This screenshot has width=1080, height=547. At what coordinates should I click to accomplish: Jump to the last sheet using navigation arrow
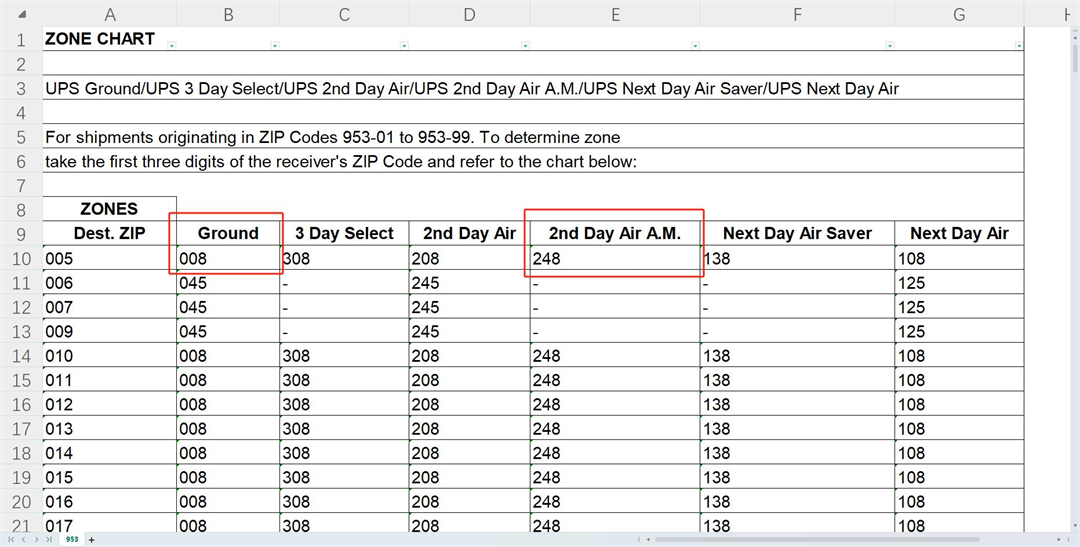coord(49,539)
